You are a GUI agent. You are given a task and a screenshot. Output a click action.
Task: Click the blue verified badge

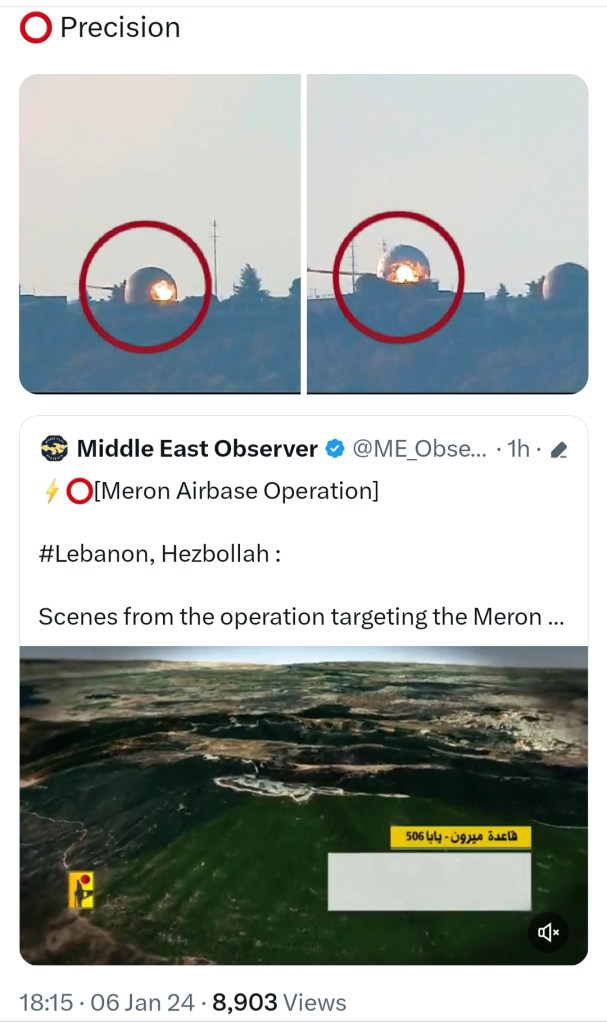click(x=335, y=450)
